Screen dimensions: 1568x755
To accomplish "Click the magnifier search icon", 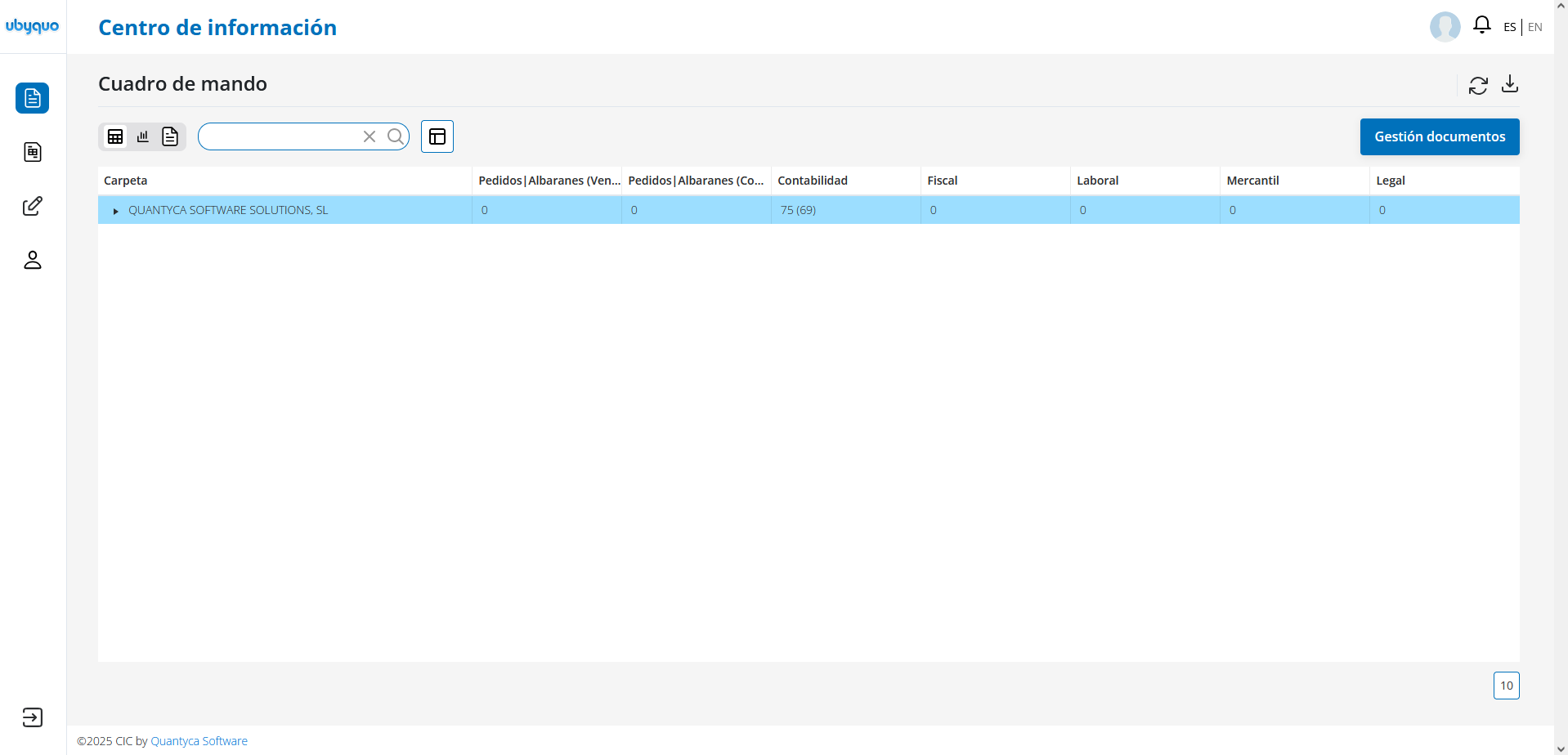I will point(396,136).
